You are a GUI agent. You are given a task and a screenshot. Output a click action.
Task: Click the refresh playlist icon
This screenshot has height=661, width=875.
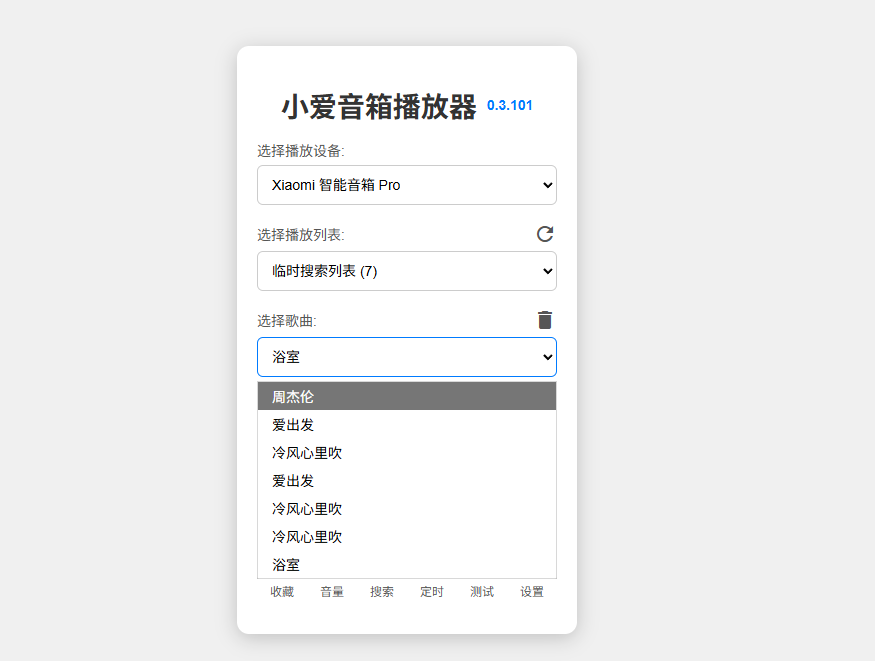[x=544, y=234]
